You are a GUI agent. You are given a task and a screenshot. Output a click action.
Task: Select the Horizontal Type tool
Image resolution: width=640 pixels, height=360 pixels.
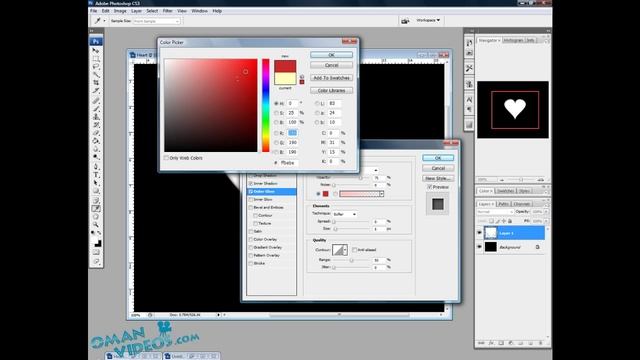tap(96, 175)
